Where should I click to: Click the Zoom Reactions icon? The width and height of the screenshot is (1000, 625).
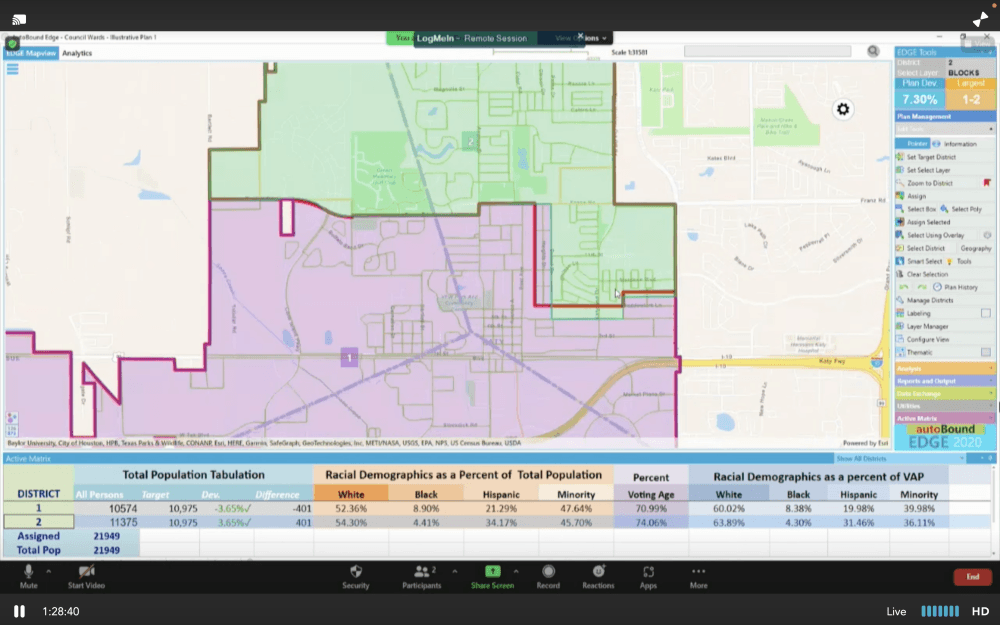(x=598, y=571)
